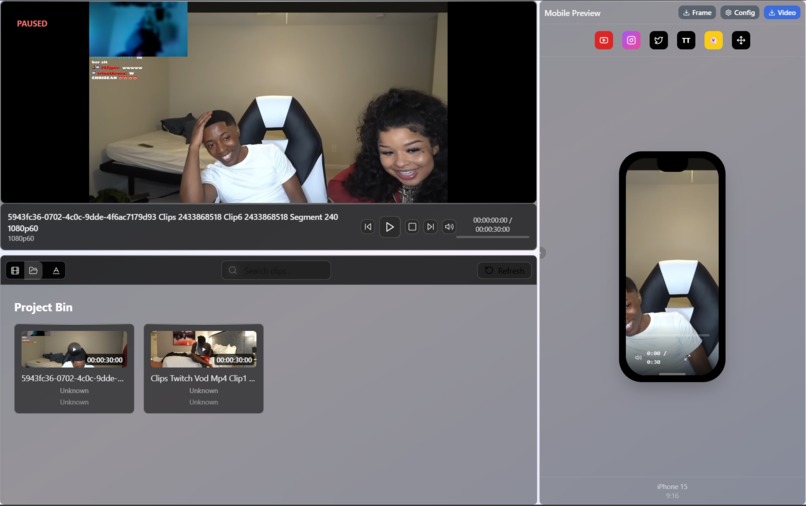Select the yellow Snapchat preset icon
The width and height of the screenshot is (806, 506).
click(x=713, y=40)
